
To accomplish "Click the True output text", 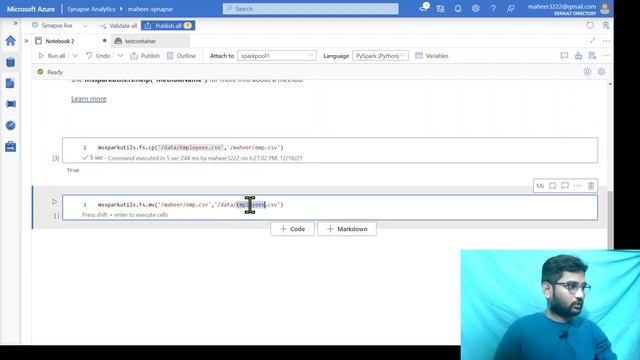I will click(x=73, y=170).
